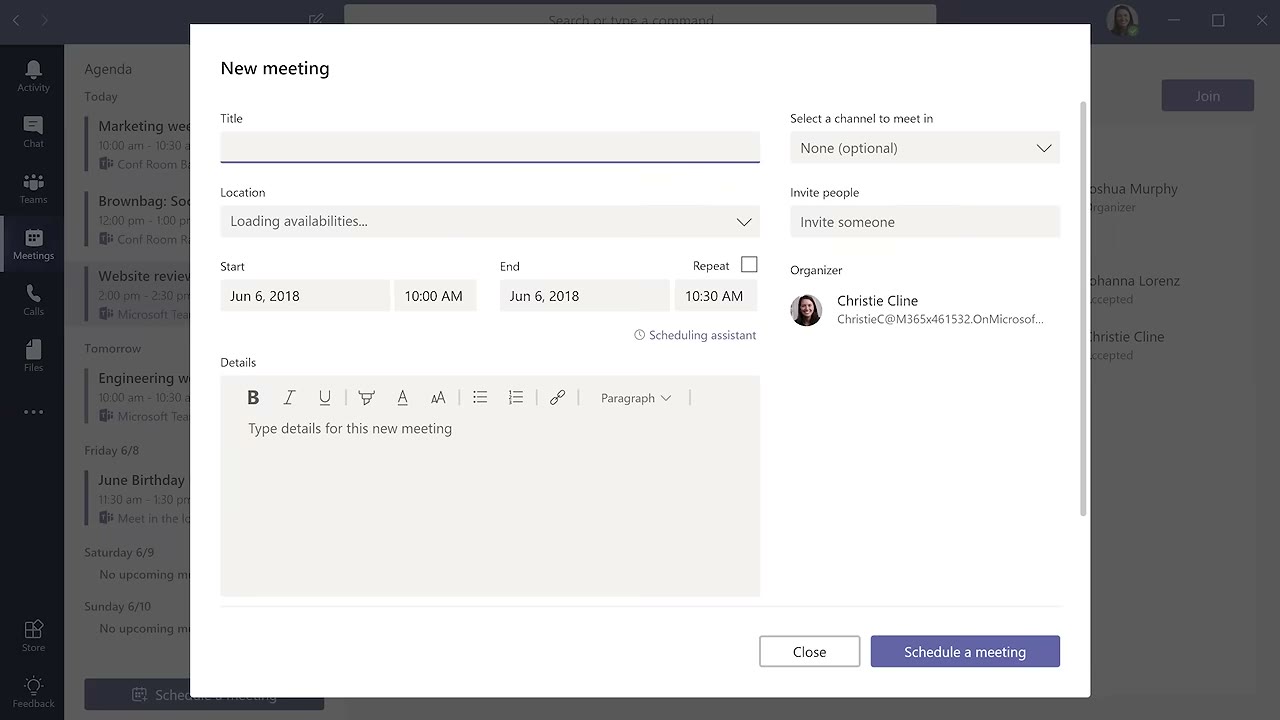This screenshot has height=720, width=1280.
Task: Open Calls in the left sidebar
Action: (x=33, y=299)
